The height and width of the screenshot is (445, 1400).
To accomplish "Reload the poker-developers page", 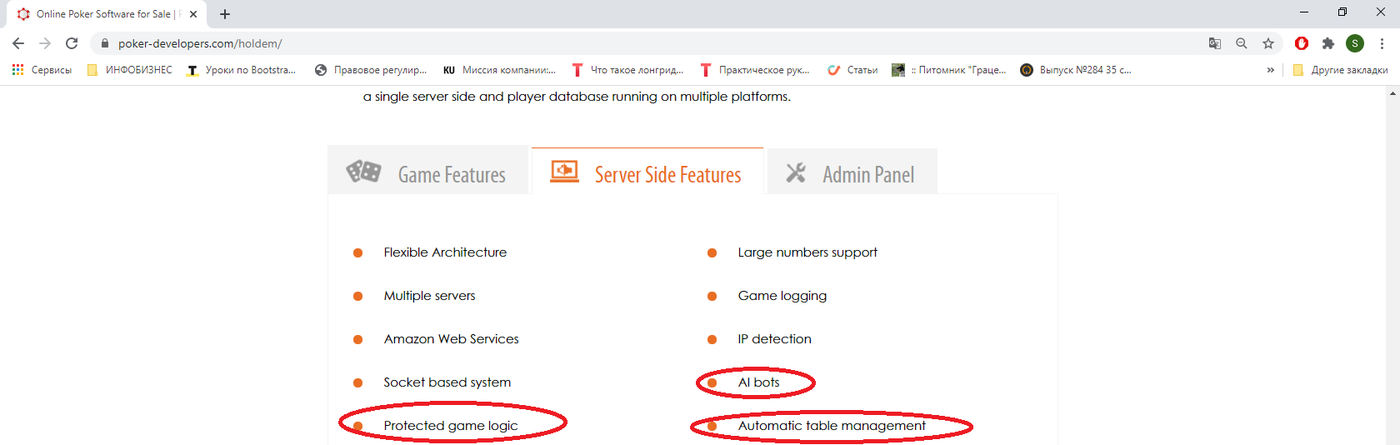I will pyautogui.click(x=72, y=44).
